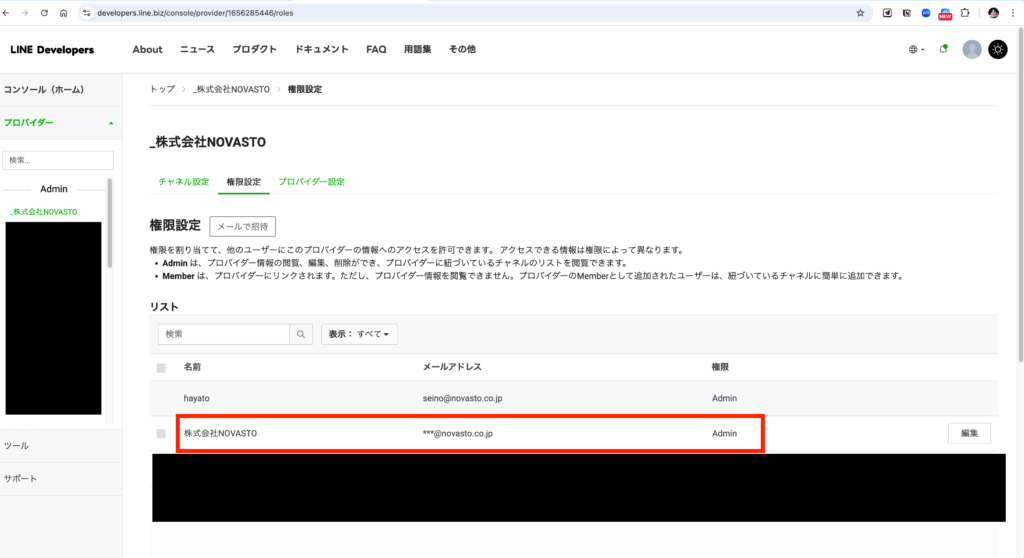Click the notification bell icon
1024x558 pixels.
[x=943, y=49]
